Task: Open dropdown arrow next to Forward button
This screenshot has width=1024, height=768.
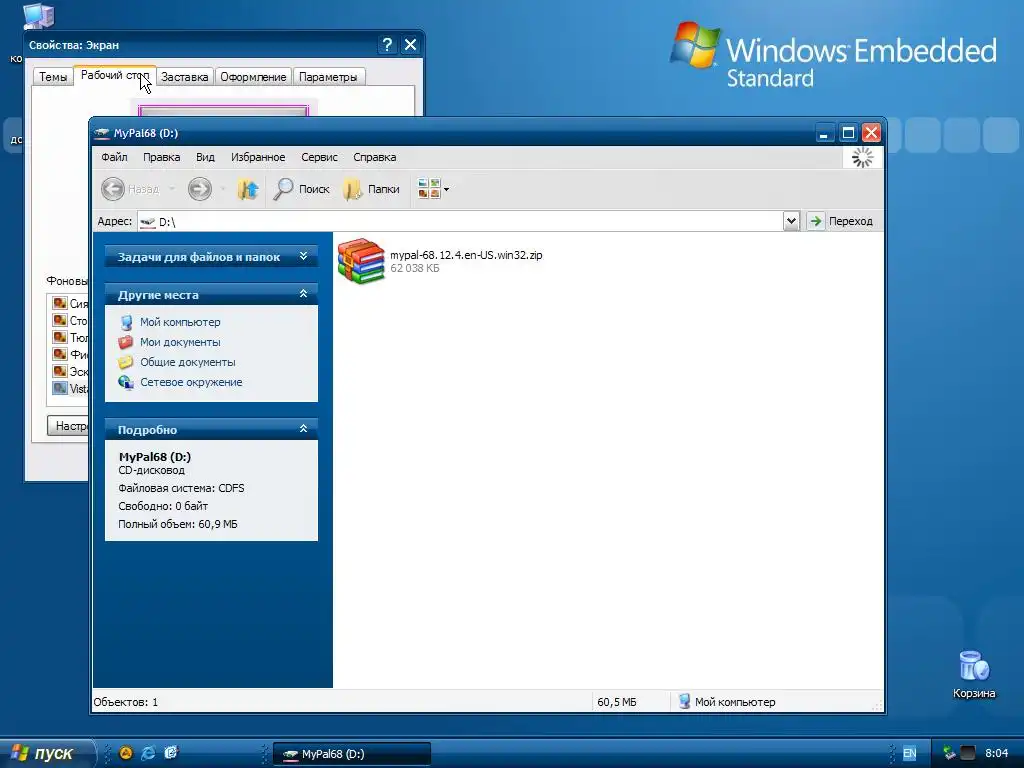Action: (x=223, y=189)
